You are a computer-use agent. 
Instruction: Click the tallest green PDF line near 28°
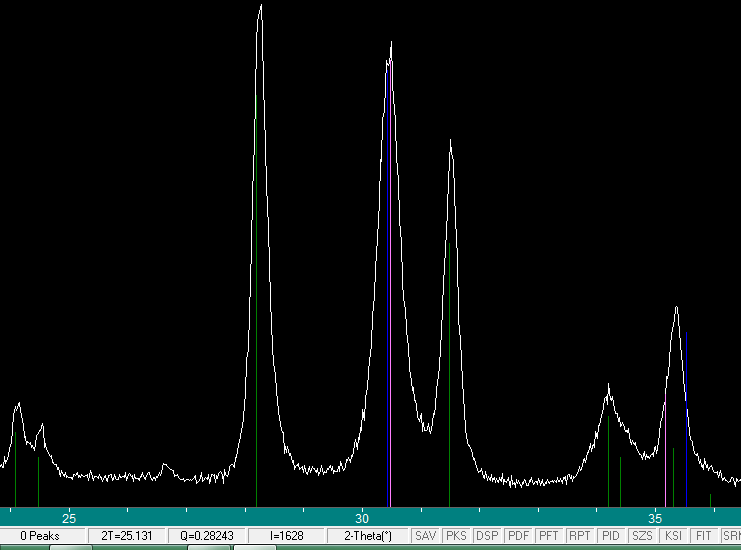(x=256, y=301)
